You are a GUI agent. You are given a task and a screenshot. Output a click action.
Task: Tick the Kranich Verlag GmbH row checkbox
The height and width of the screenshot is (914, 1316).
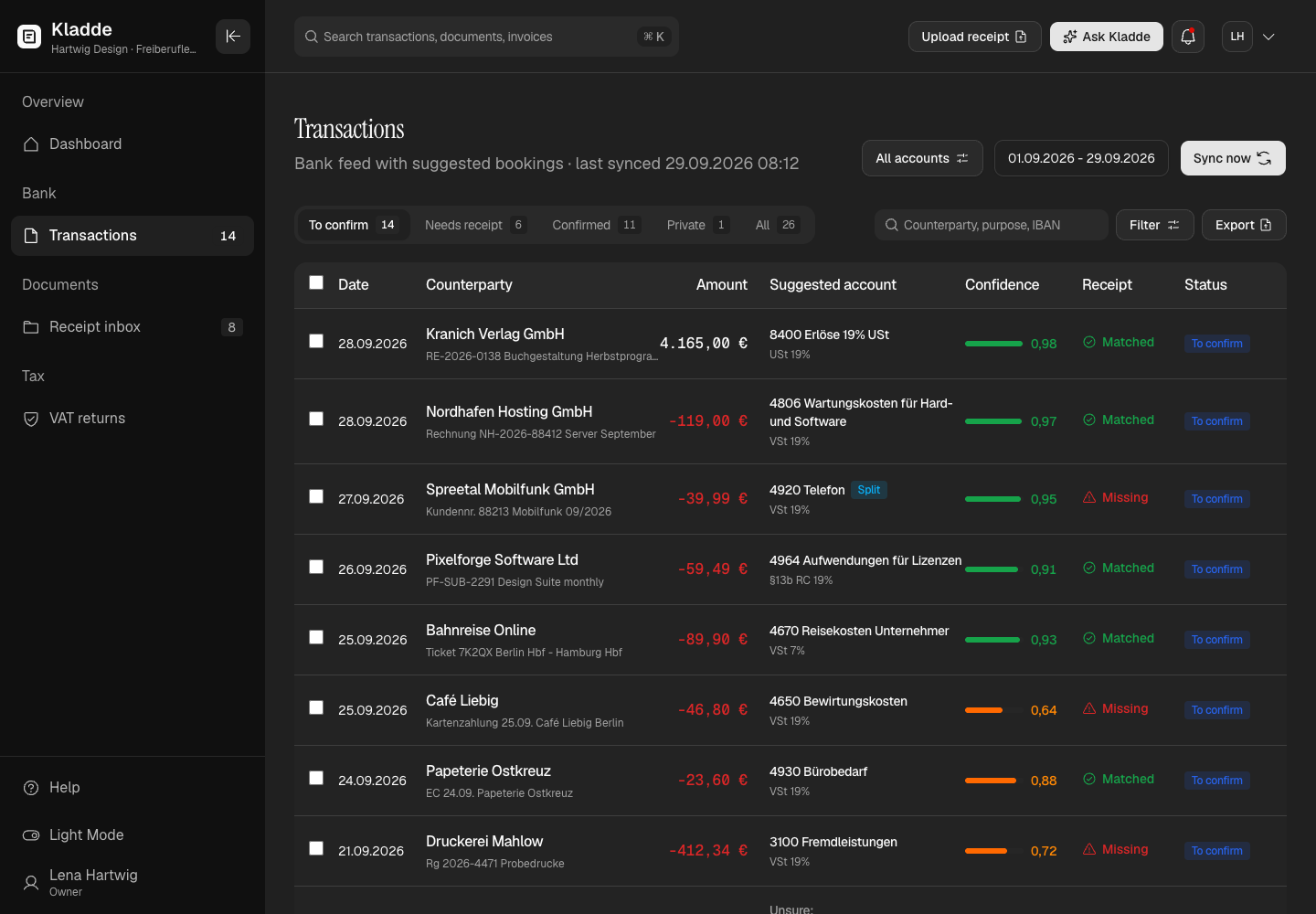point(316,341)
